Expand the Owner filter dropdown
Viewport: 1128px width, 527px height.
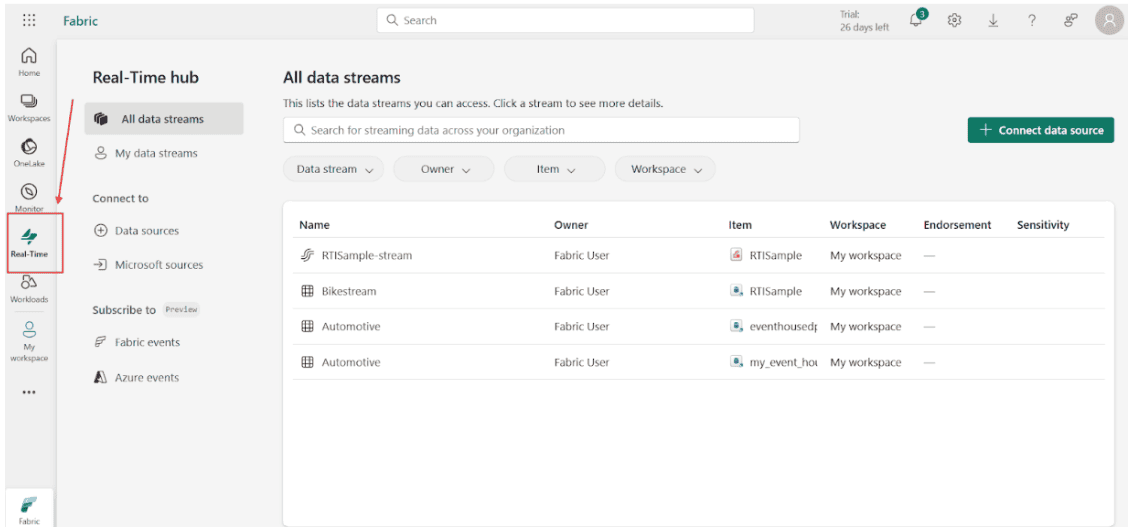445,169
